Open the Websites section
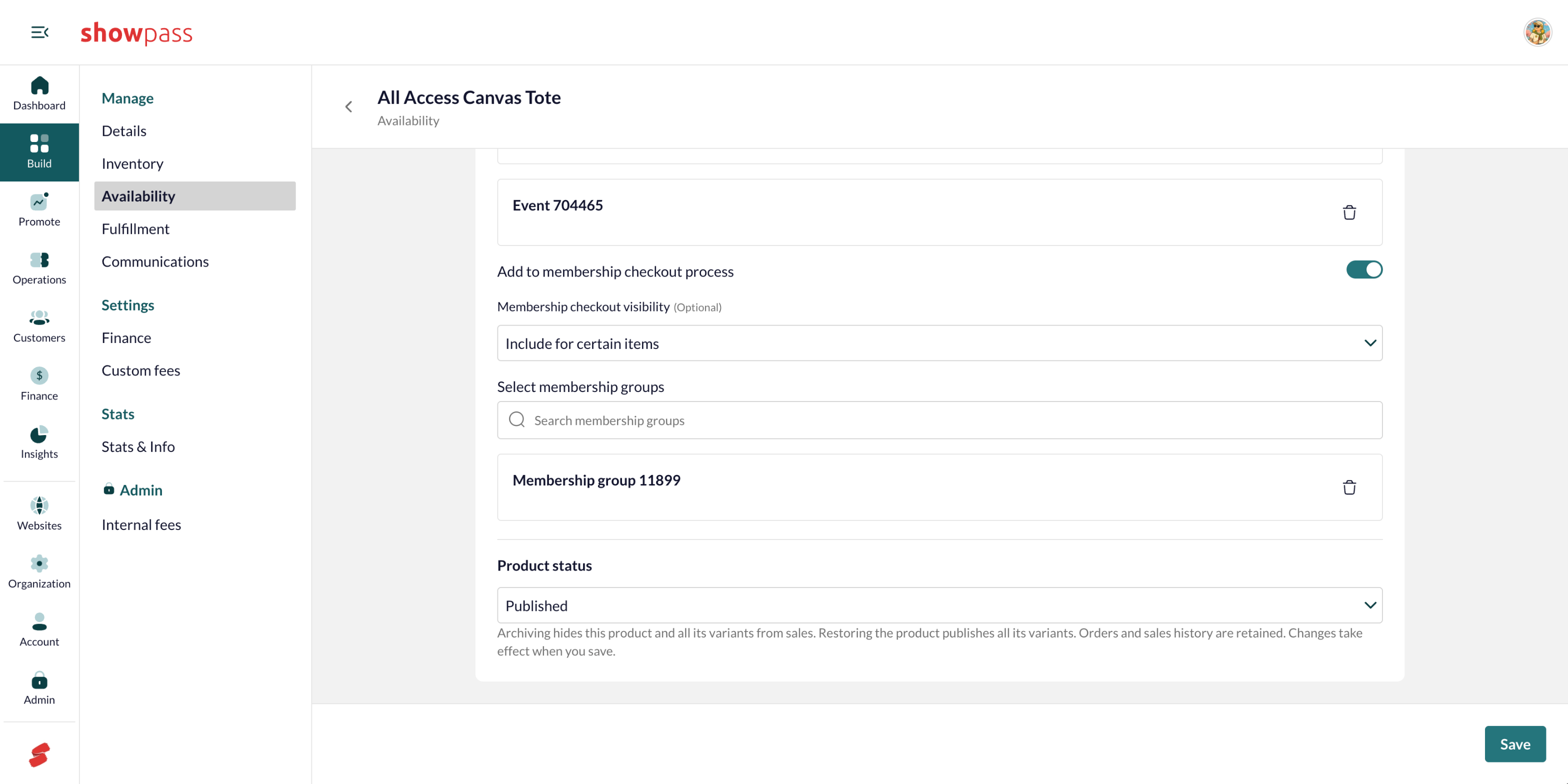The height and width of the screenshot is (784, 1568). pos(39,513)
